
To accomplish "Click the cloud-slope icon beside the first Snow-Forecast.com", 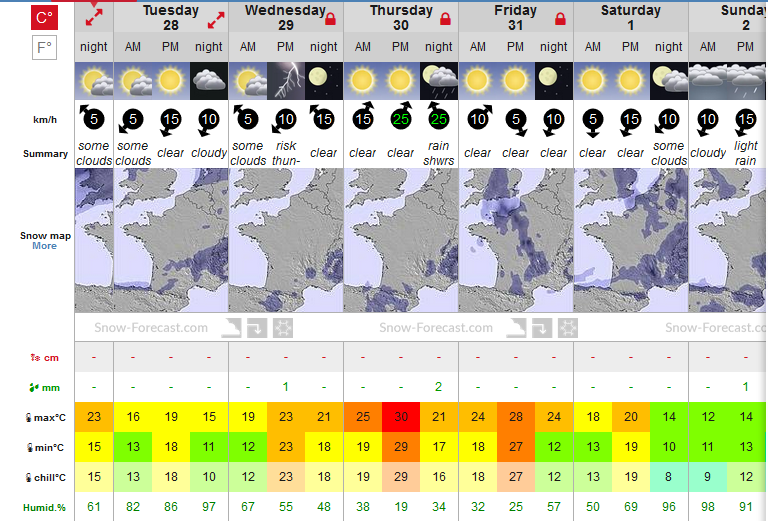I will pos(231,328).
